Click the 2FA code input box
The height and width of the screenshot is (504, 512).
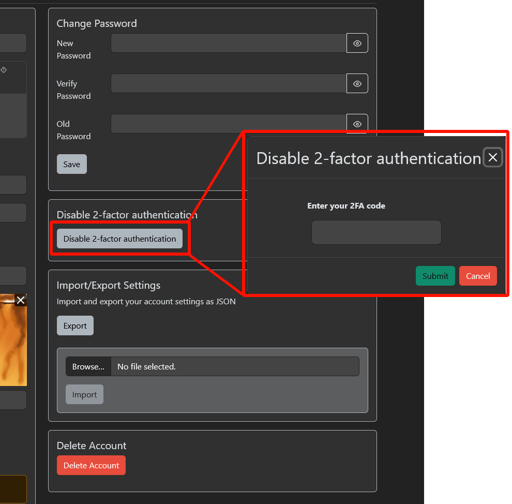376,232
